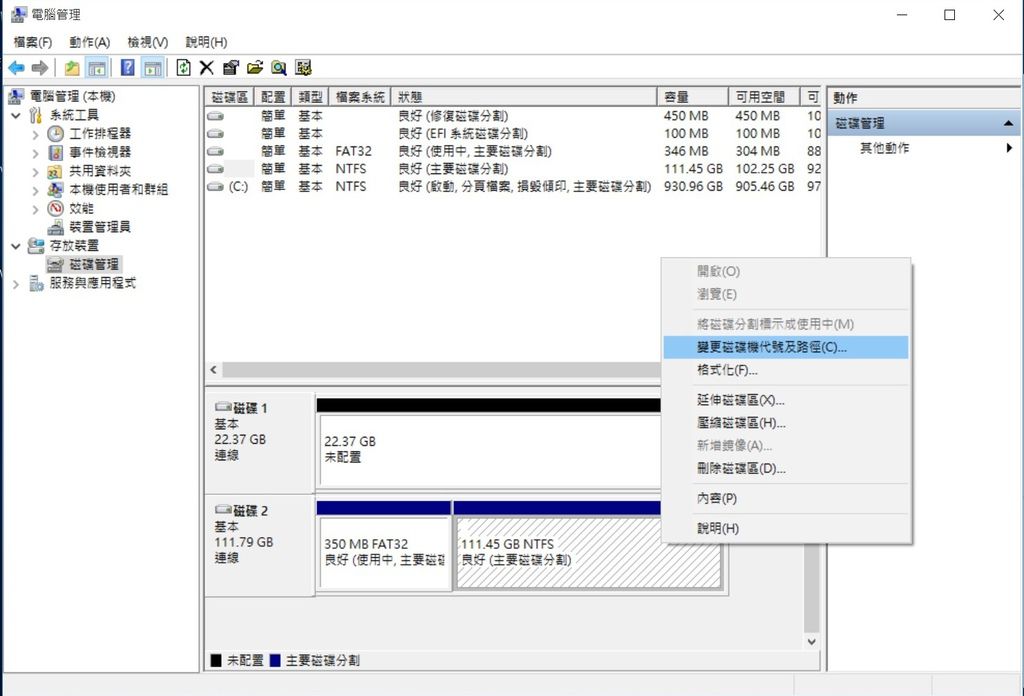Expand the 事件檢視器 node arrow
Screen dimensions: 1024x696
35,153
